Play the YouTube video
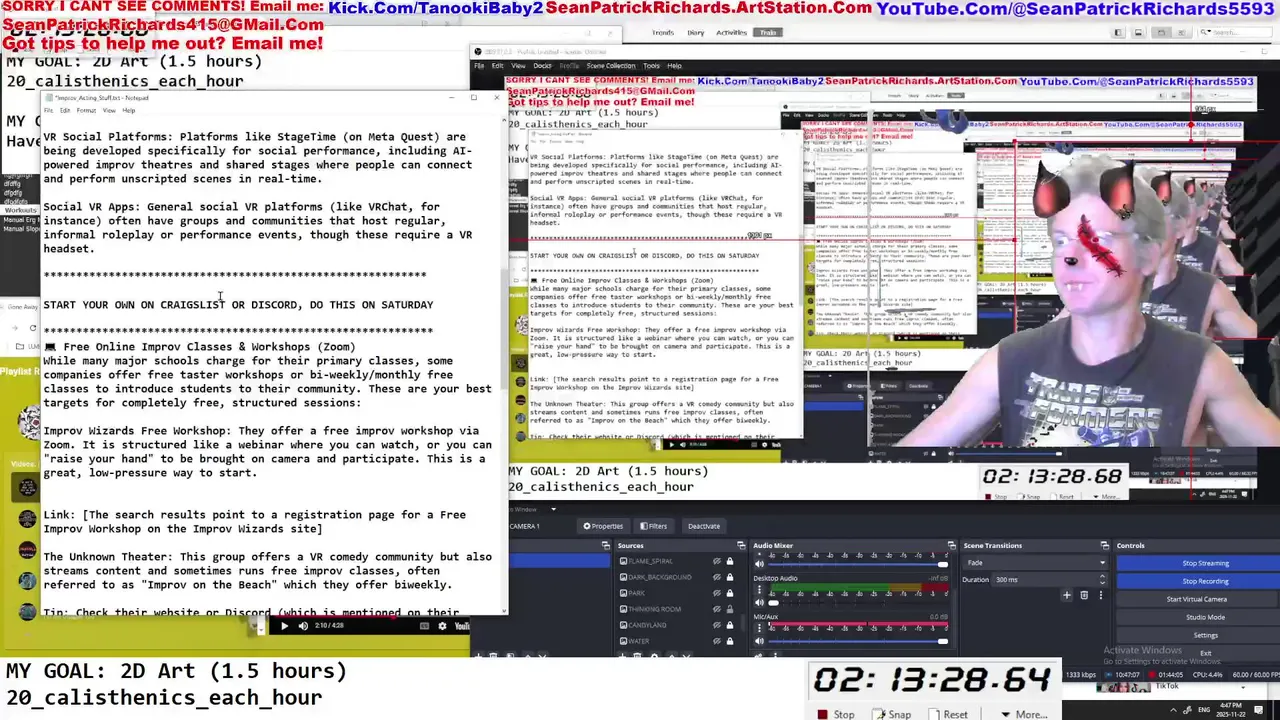The image size is (1280, 720). [x=284, y=626]
